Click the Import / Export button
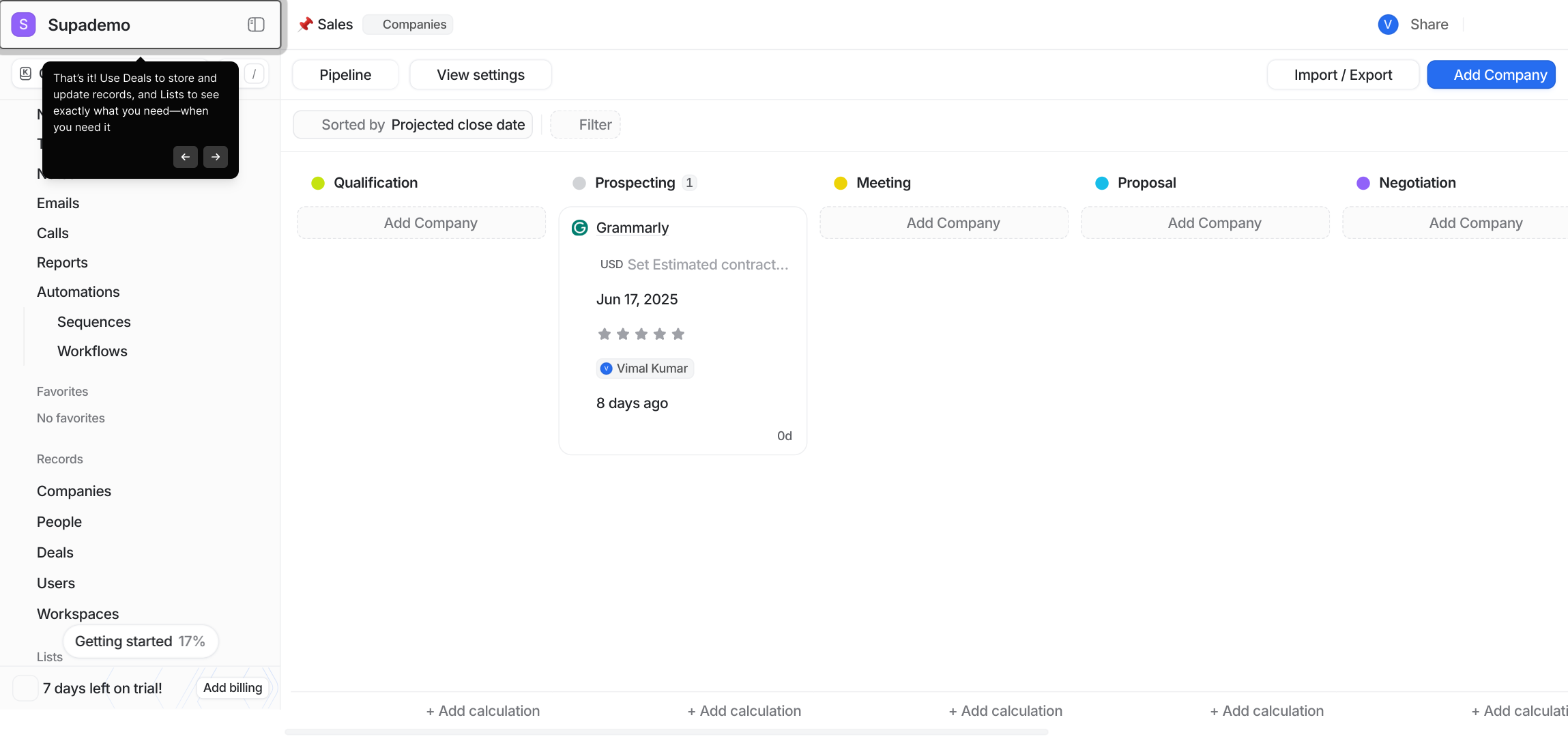The height and width of the screenshot is (737, 1568). click(x=1342, y=75)
